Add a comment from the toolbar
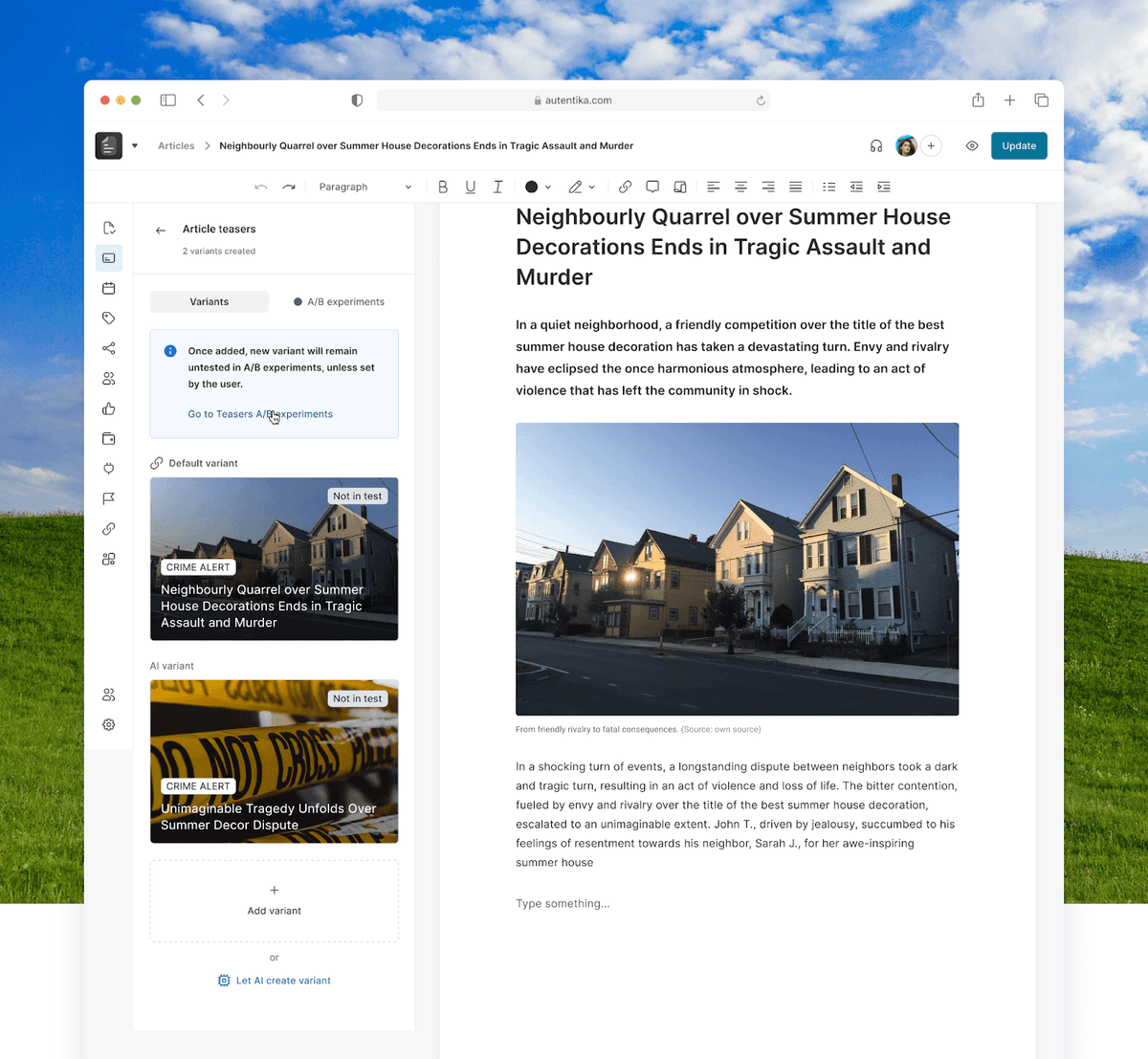Screen dimensions: 1148x1059 [652, 187]
